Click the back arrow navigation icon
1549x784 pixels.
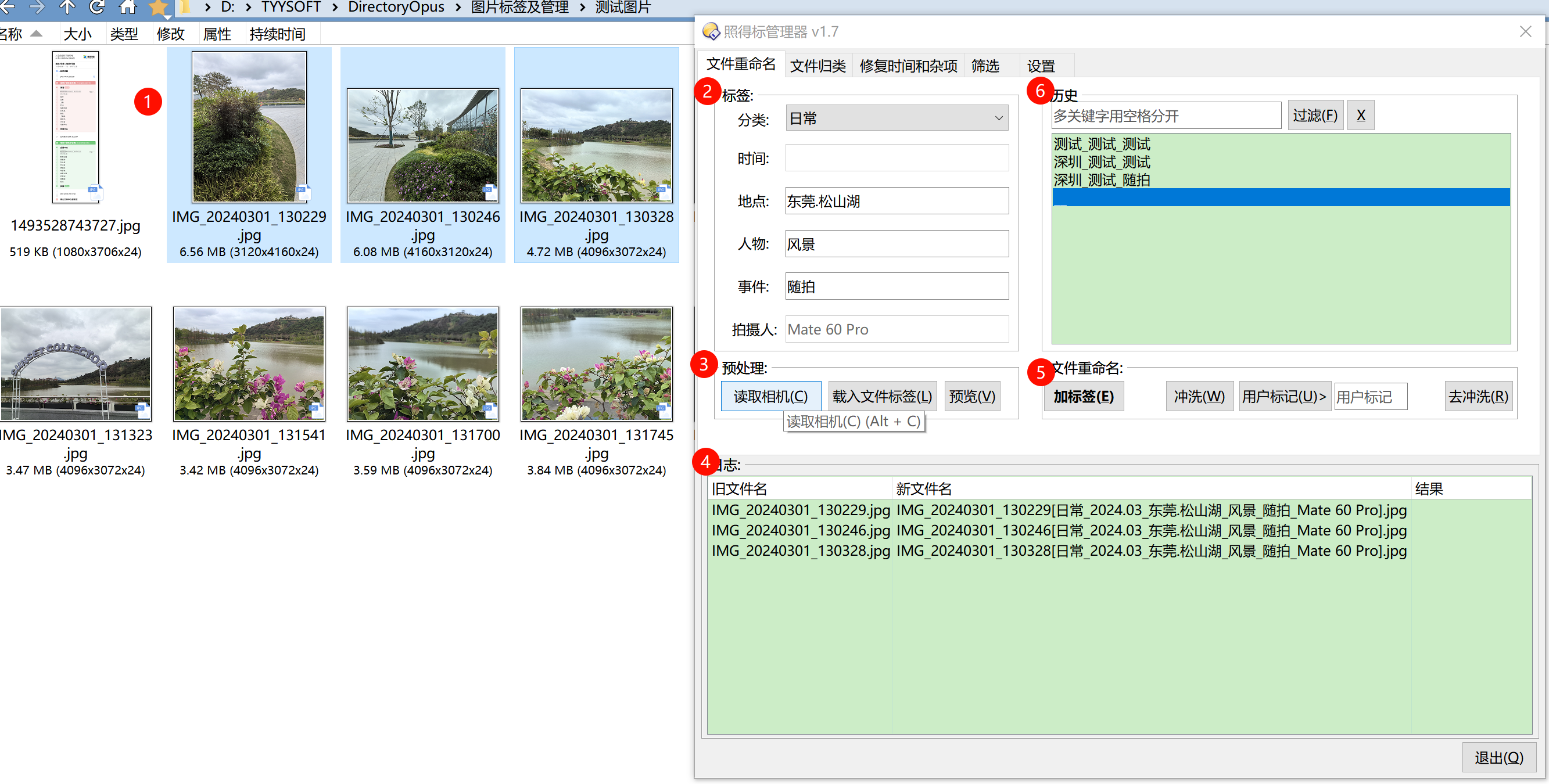tap(7, 6)
